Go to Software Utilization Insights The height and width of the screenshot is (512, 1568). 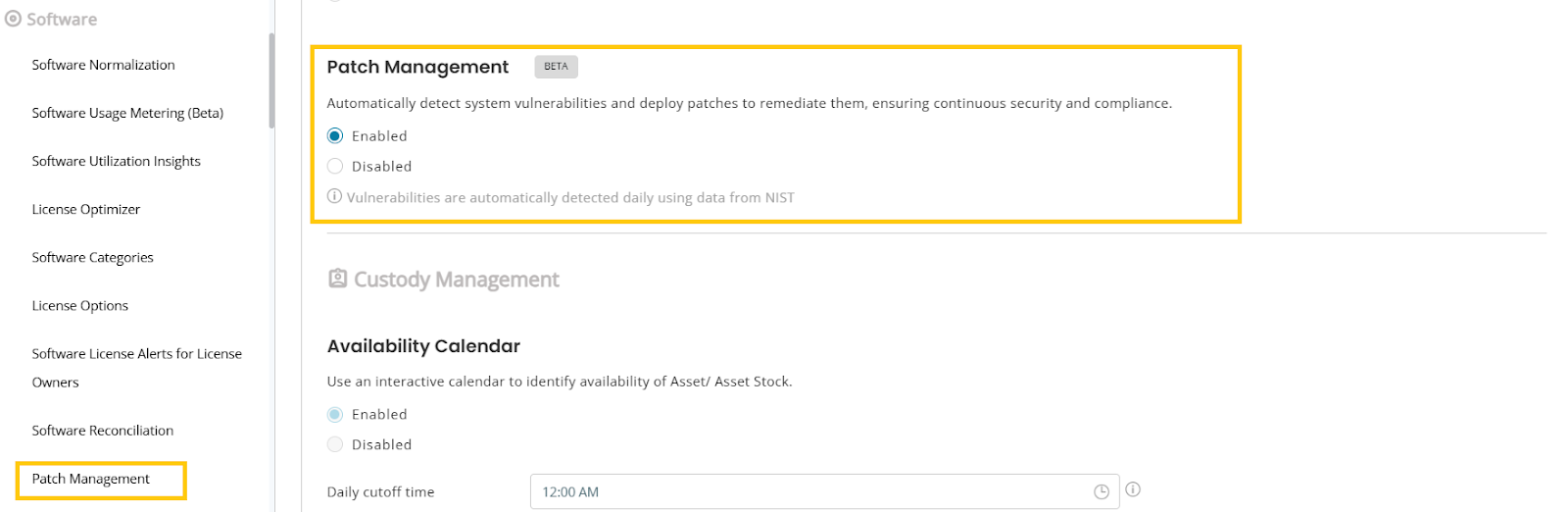tap(116, 161)
